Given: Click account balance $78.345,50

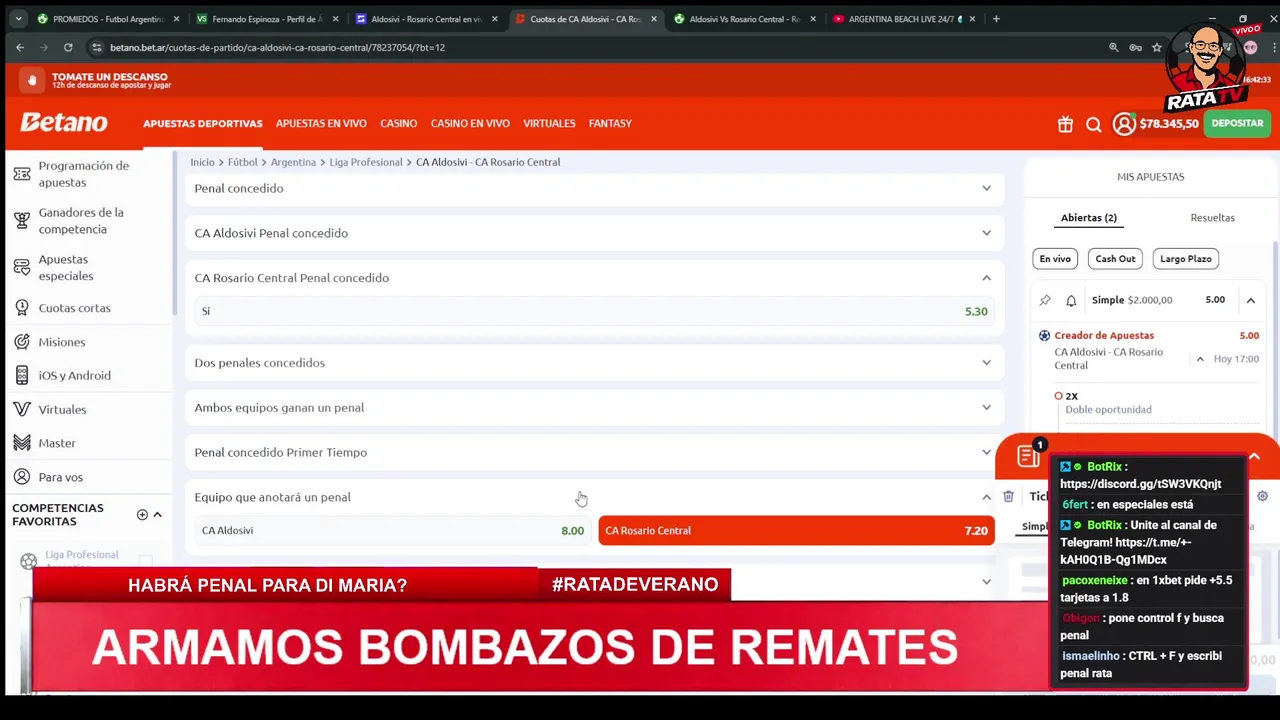Looking at the screenshot, I should (x=1169, y=124).
